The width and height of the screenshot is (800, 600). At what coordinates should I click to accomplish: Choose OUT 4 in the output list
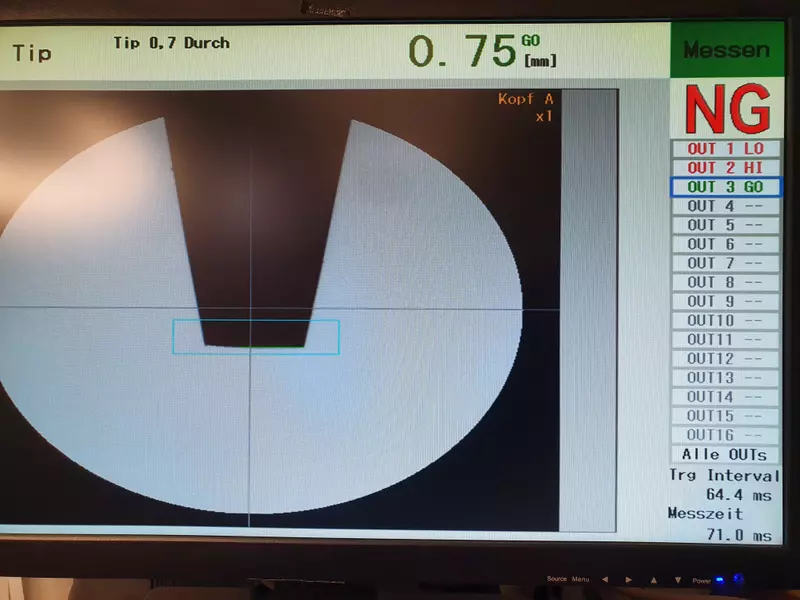(x=725, y=206)
